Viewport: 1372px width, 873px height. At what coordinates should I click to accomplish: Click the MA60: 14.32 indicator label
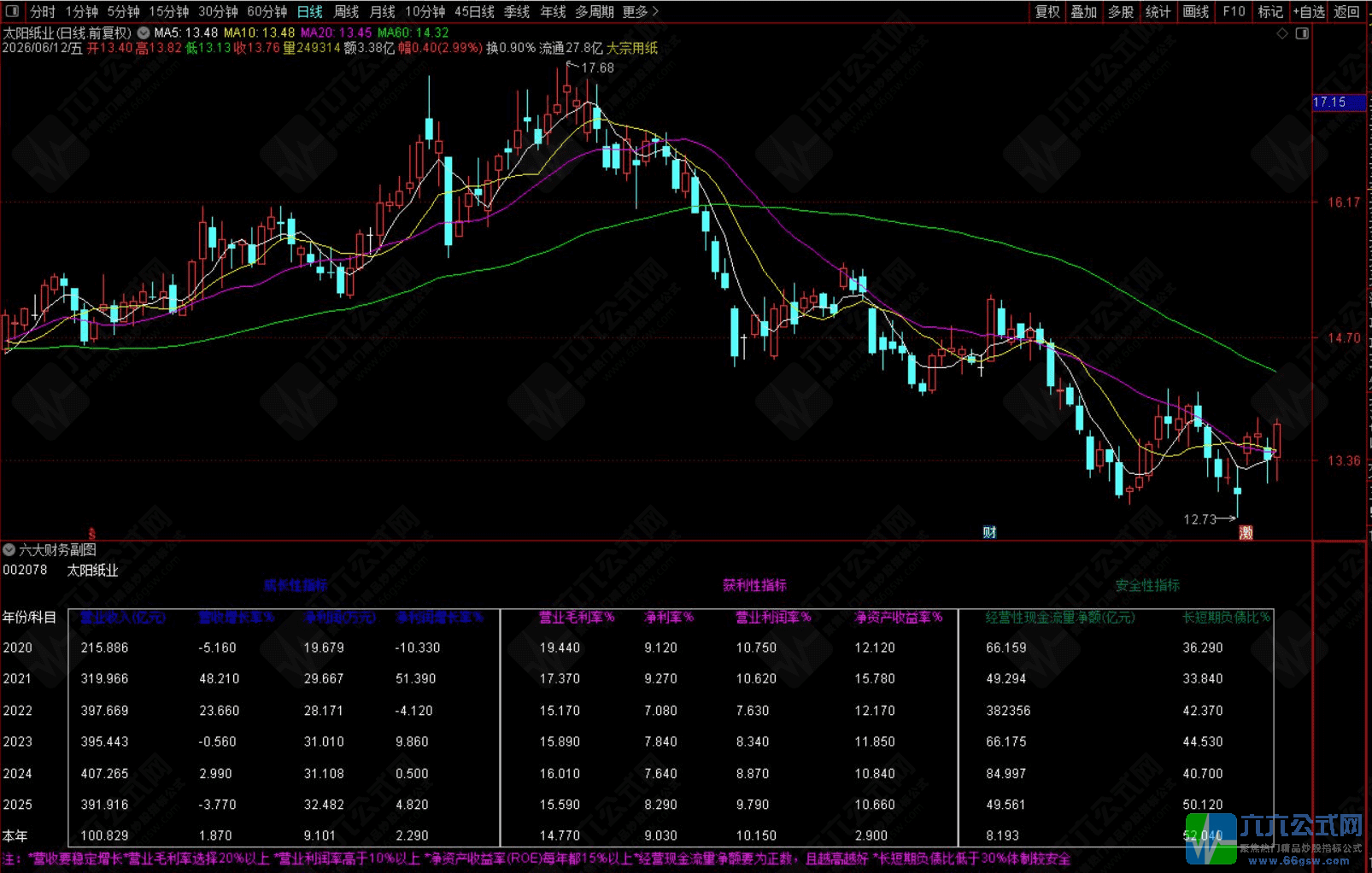click(413, 32)
